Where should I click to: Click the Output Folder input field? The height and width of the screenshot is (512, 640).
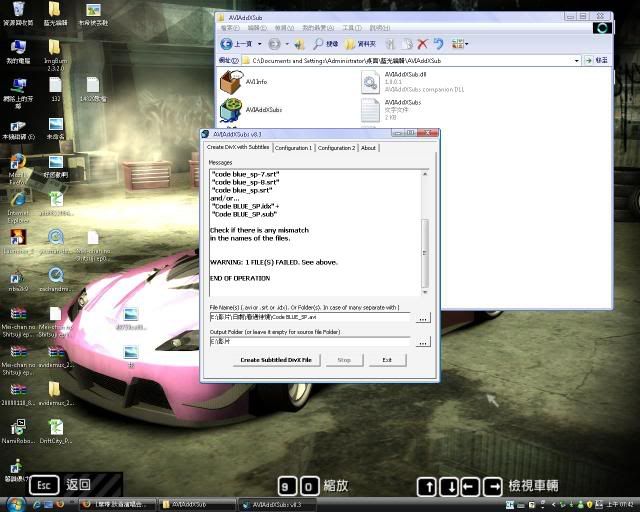click(x=309, y=342)
